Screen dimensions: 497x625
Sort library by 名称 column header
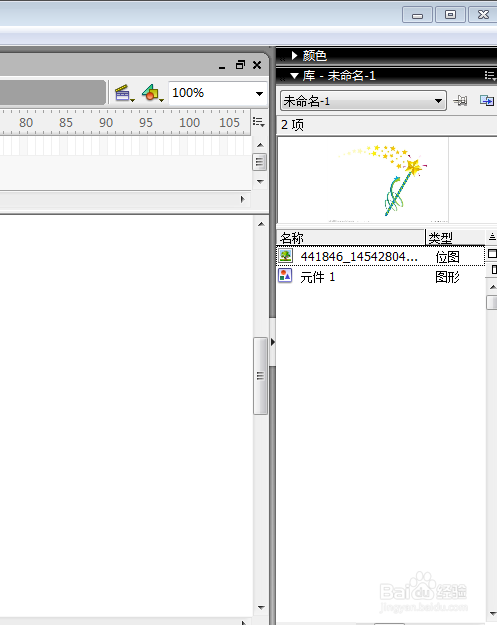point(351,238)
